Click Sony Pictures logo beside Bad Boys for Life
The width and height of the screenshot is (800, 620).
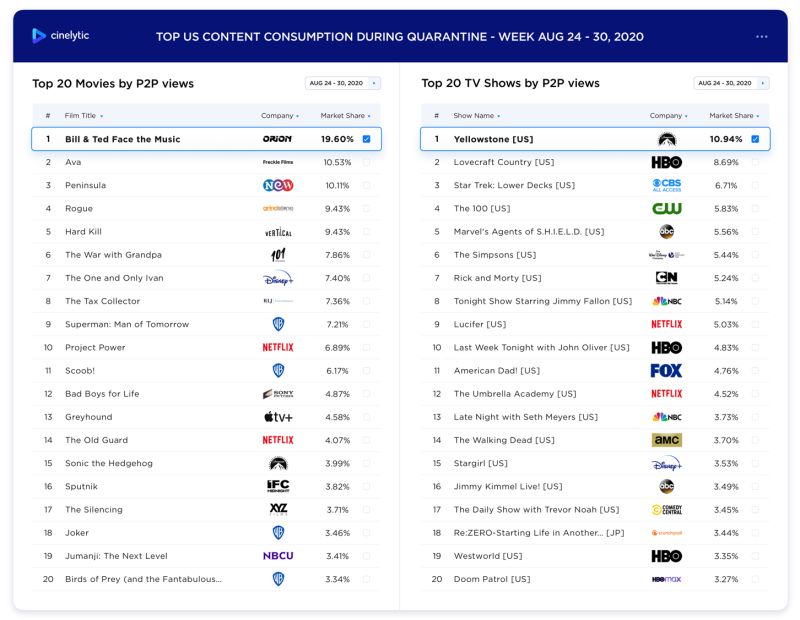(x=278, y=394)
